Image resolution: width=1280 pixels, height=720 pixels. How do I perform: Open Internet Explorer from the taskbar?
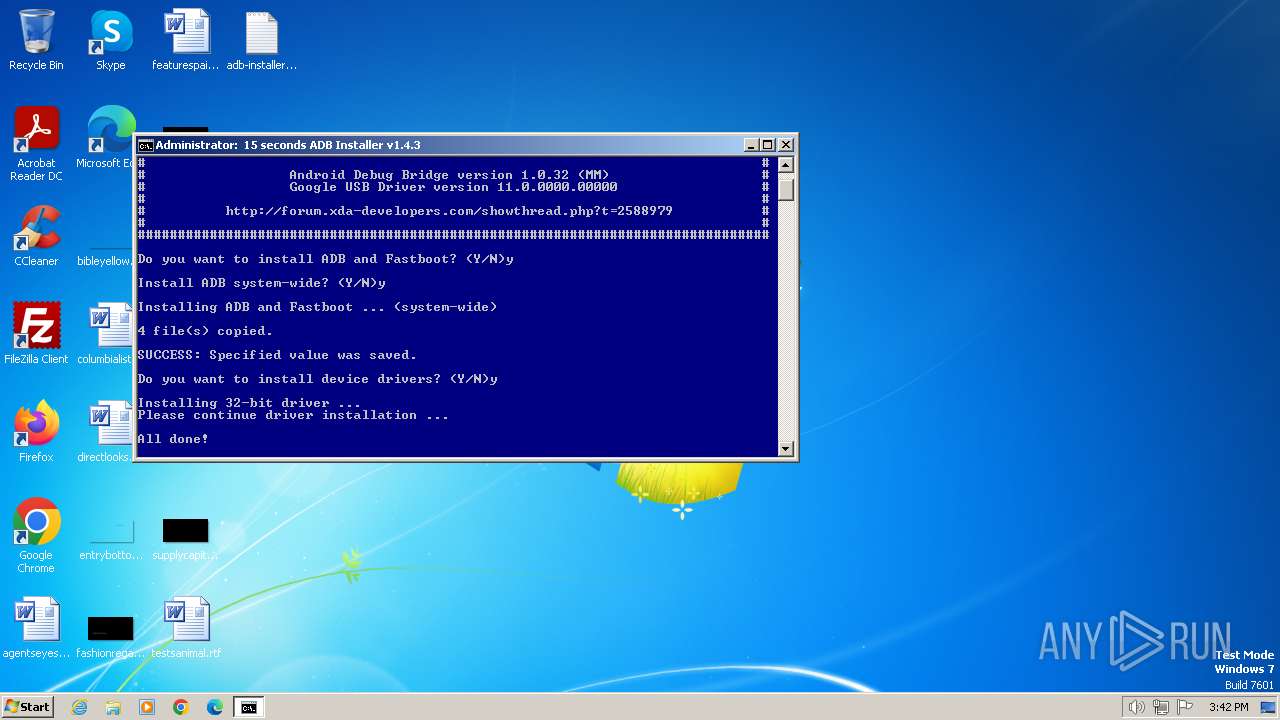click(x=79, y=707)
